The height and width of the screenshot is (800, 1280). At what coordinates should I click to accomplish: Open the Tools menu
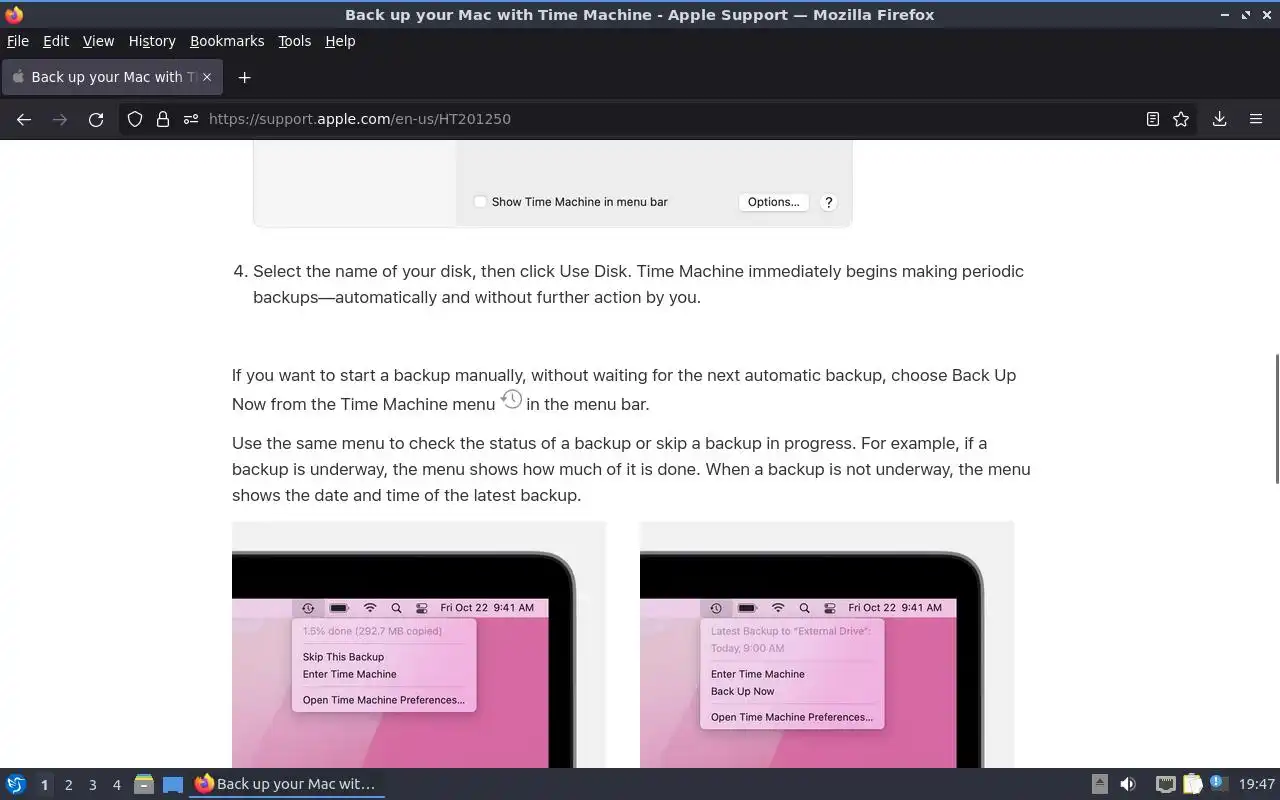tap(295, 41)
